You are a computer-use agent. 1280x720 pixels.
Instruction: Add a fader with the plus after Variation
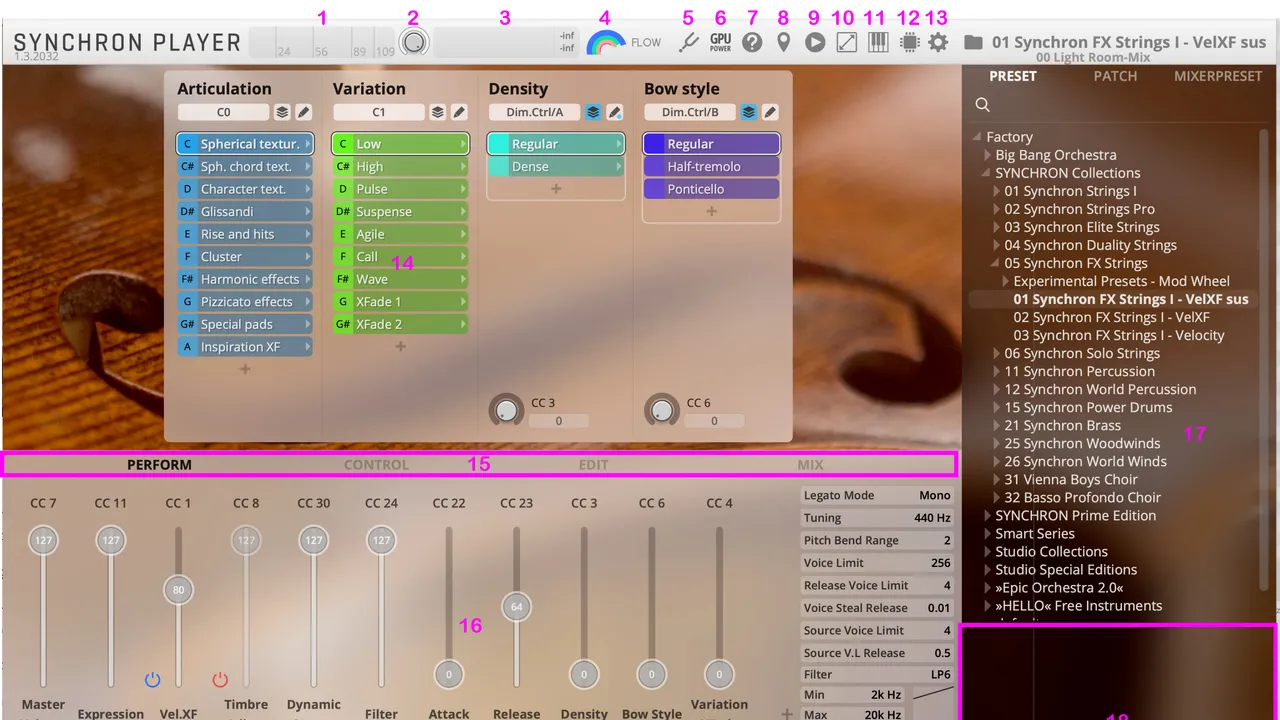pyautogui.click(x=787, y=713)
